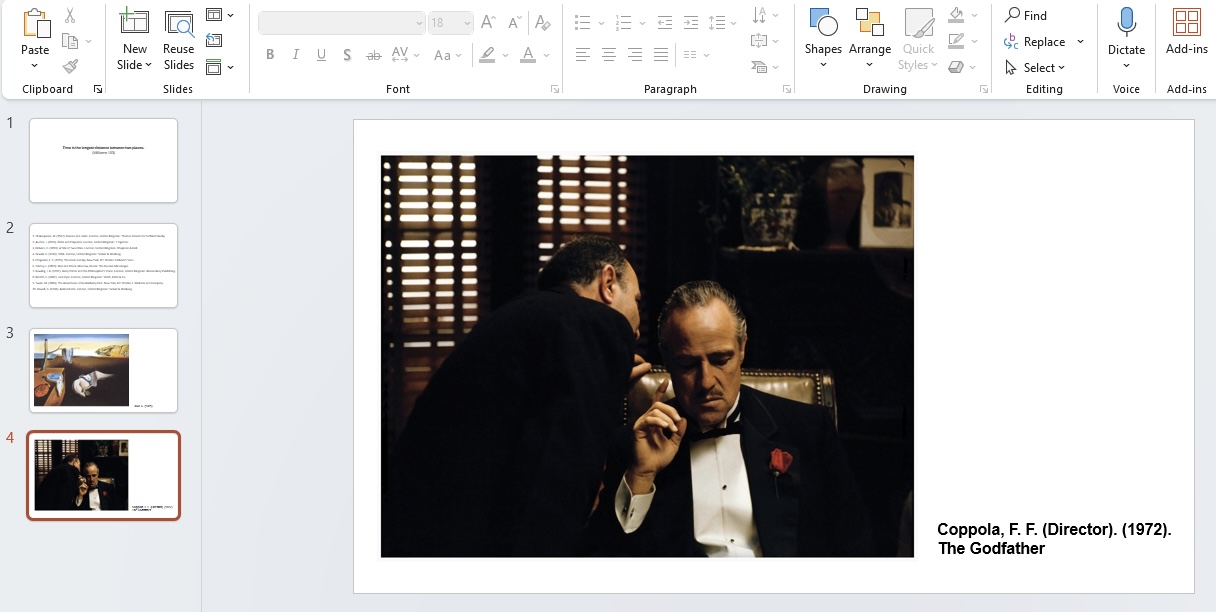The width and height of the screenshot is (1216, 612).
Task: Open the Change Case Aa dropdown
Action: tap(447, 55)
